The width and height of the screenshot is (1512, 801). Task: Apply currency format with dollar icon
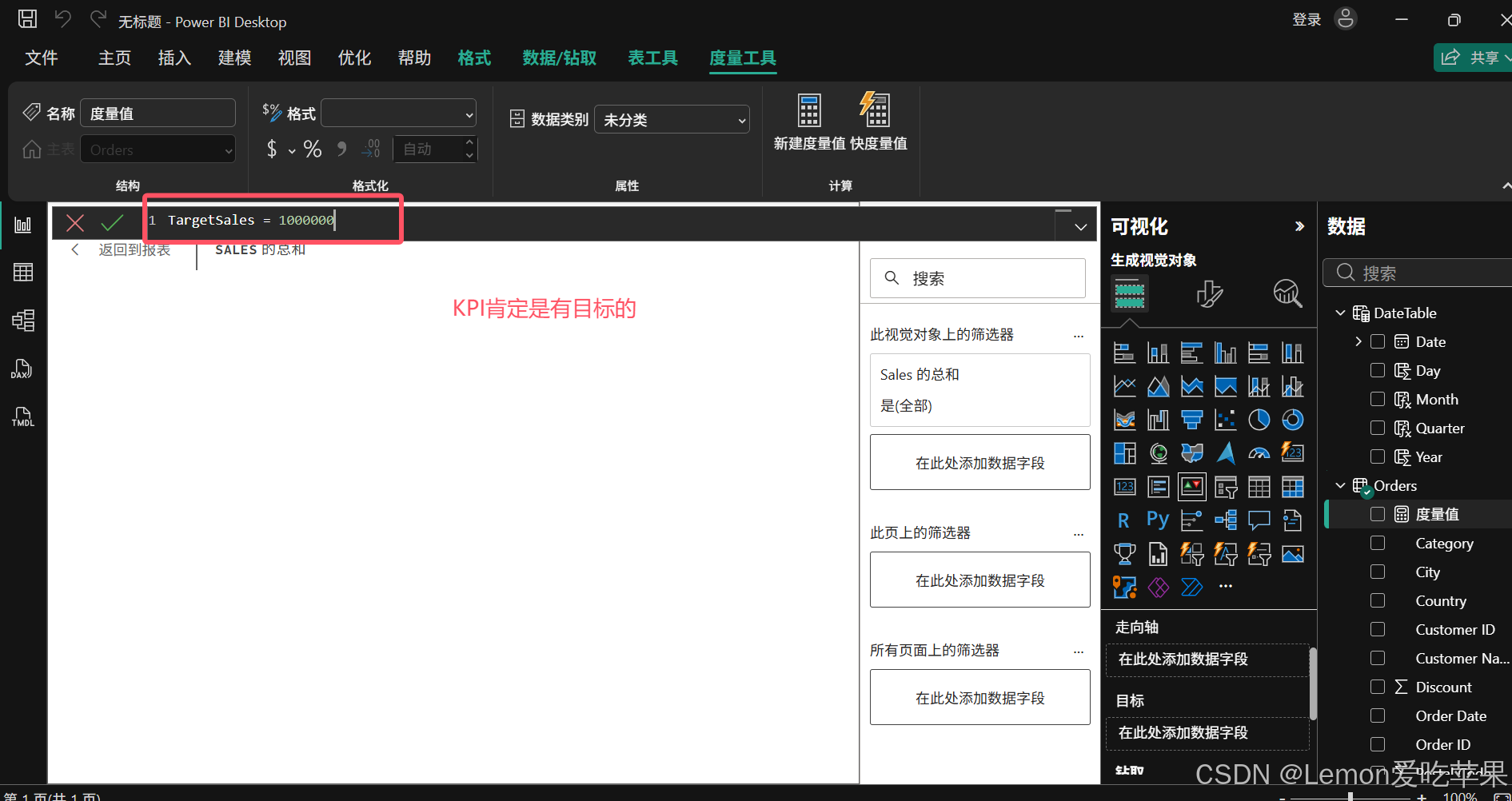[272, 149]
